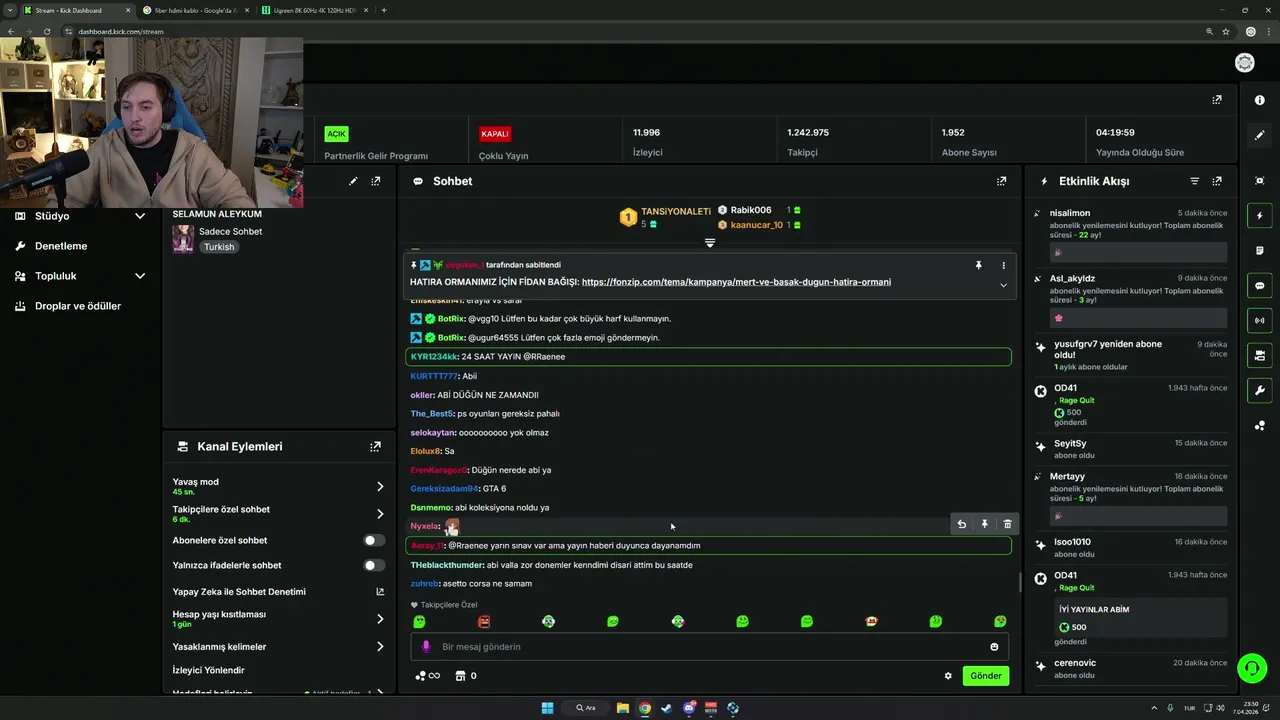Screen dimensions: 1280x720
Task: Toggle Abonelere özel sohbet switch
Action: tap(374, 540)
